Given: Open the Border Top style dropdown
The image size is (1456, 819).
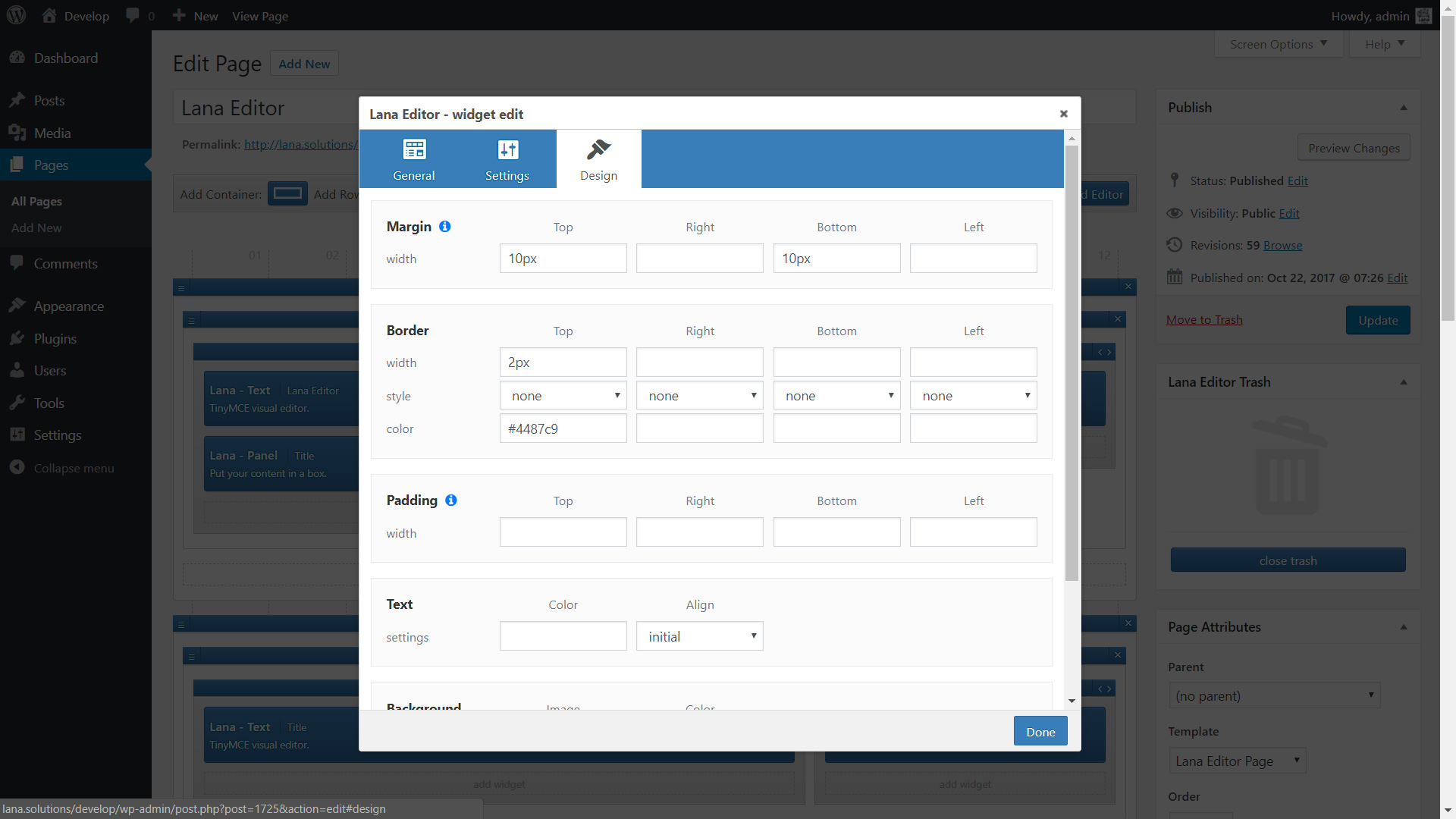Looking at the screenshot, I should pyautogui.click(x=563, y=396).
